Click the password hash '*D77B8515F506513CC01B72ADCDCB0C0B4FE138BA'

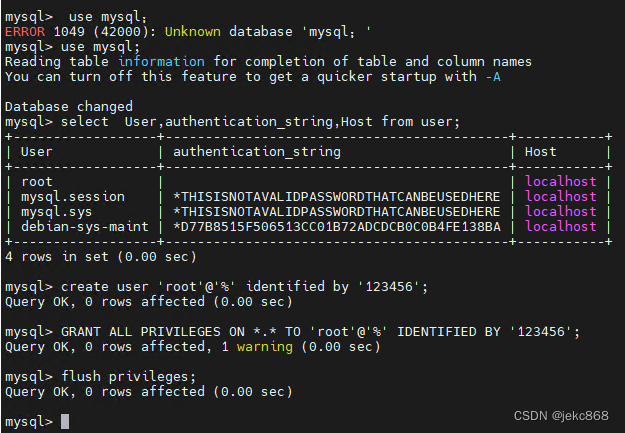(x=337, y=226)
